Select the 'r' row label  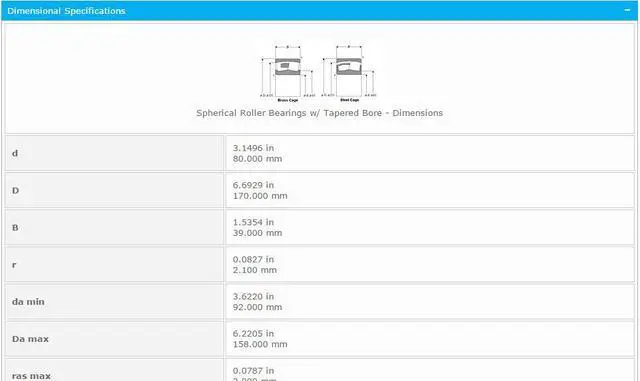(x=14, y=265)
